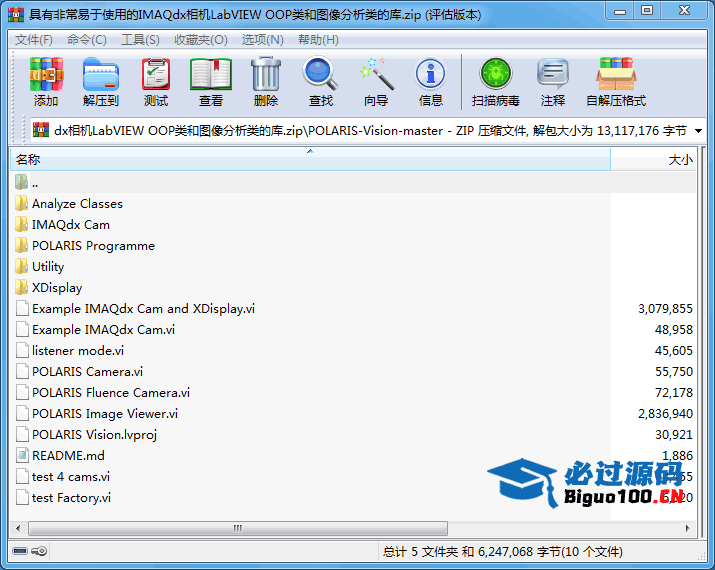Select the README.md file

pyautogui.click(x=68, y=456)
